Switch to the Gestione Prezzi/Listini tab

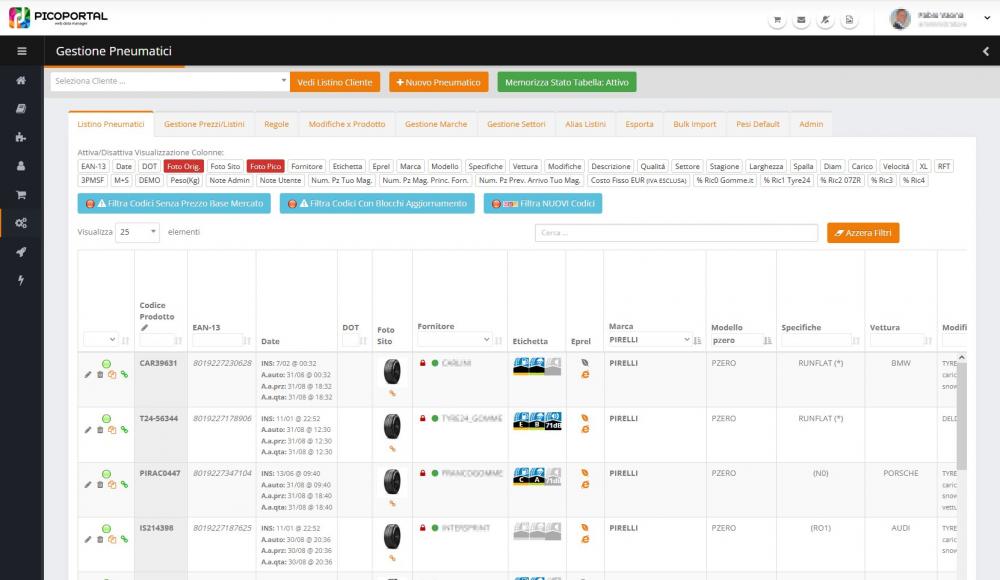[x=204, y=124]
